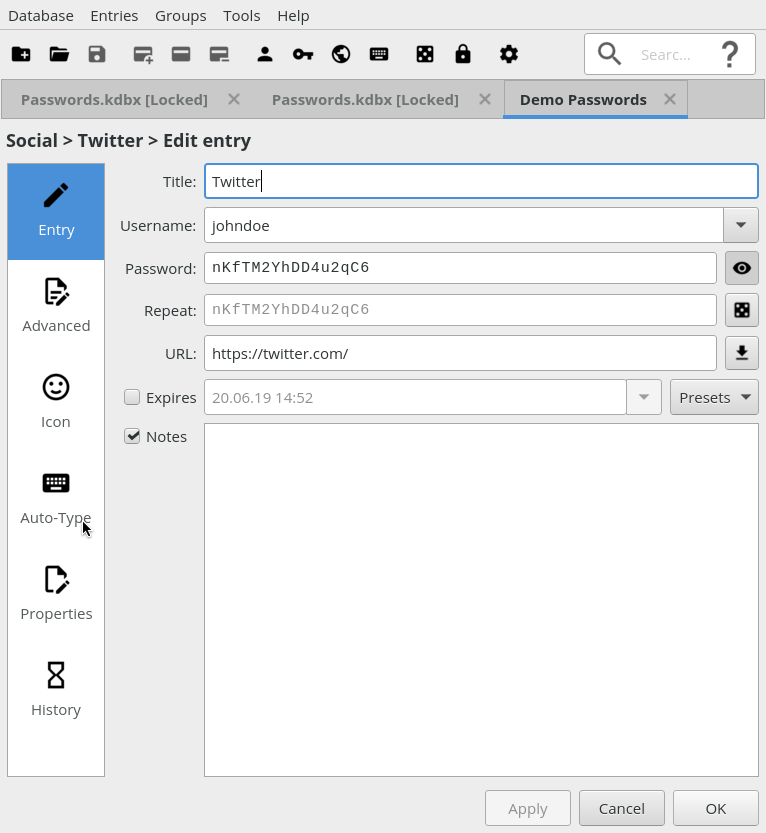Uncheck the Notes checkbox

[x=132, y=436]
